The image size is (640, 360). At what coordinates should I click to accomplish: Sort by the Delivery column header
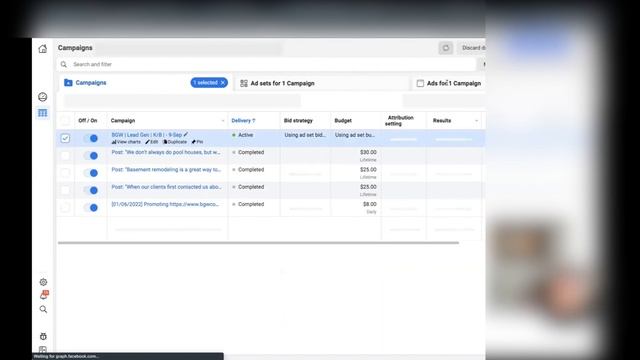pos(243,120)
